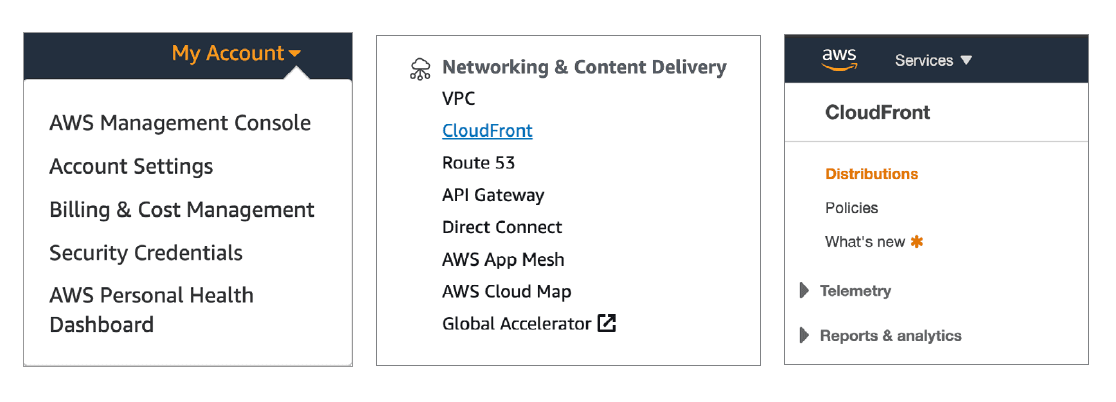
Task: Open Security Credentials menu entry
Action: [146, 253]
